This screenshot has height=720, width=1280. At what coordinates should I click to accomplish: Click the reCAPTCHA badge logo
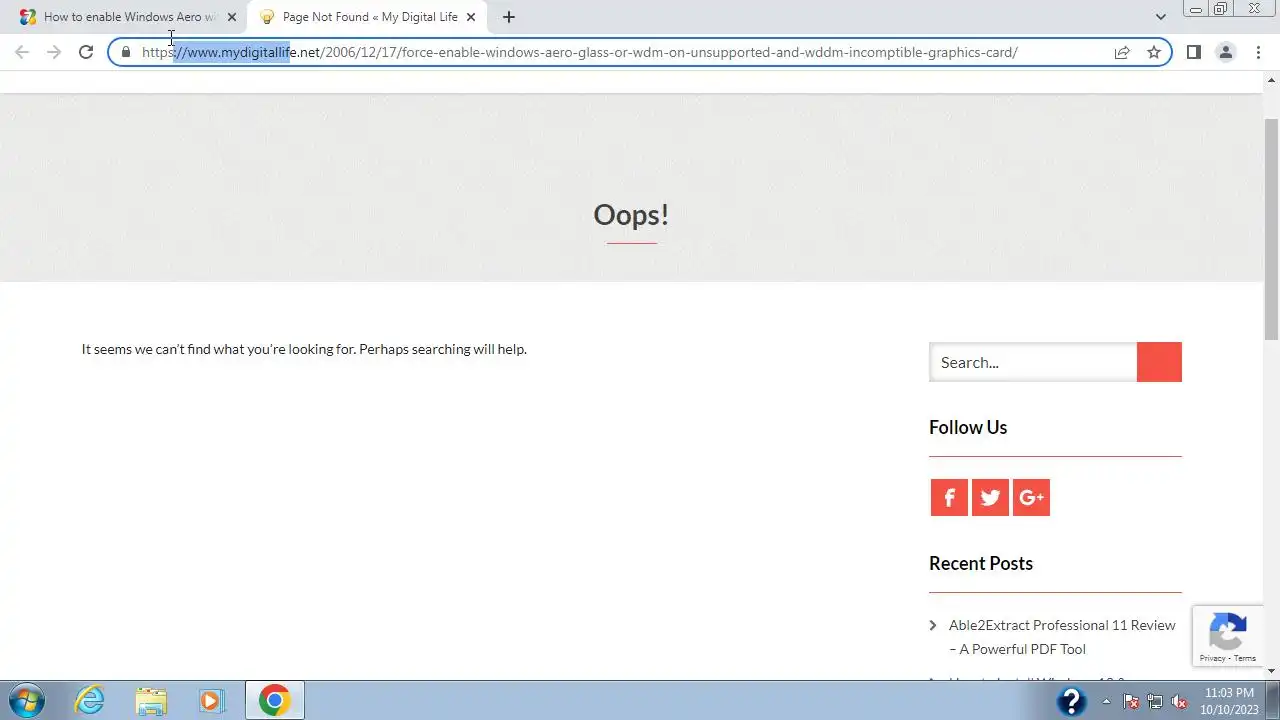coord(1227,630)
